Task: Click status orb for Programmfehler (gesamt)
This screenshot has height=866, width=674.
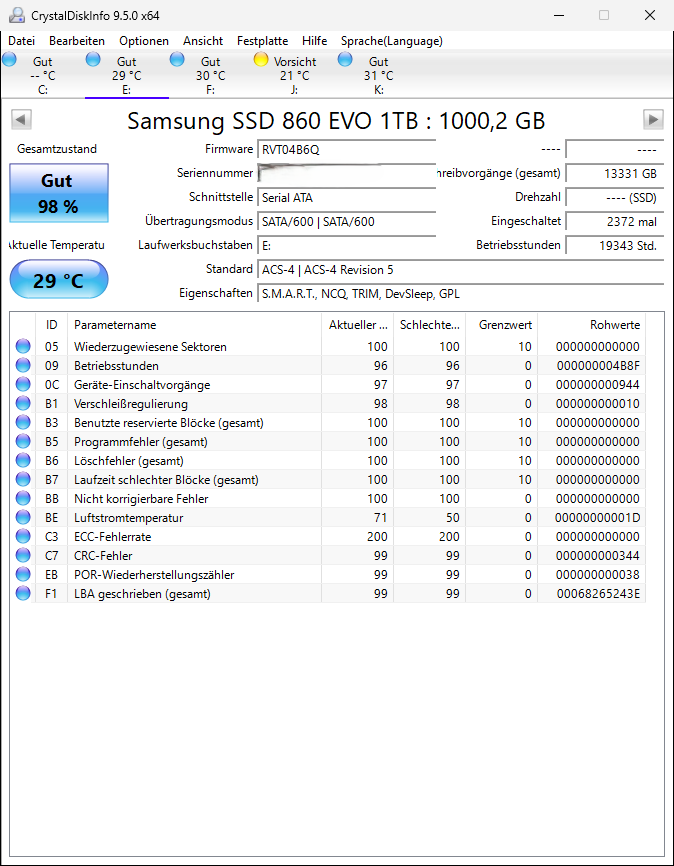Action: (x=23, y=441)
